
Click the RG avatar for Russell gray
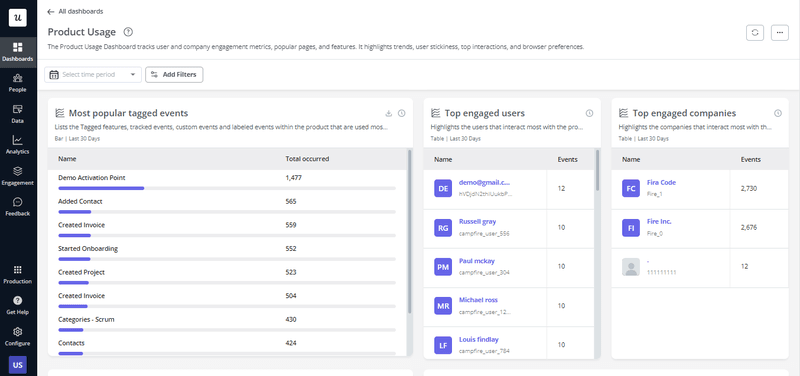pos(443,228)
